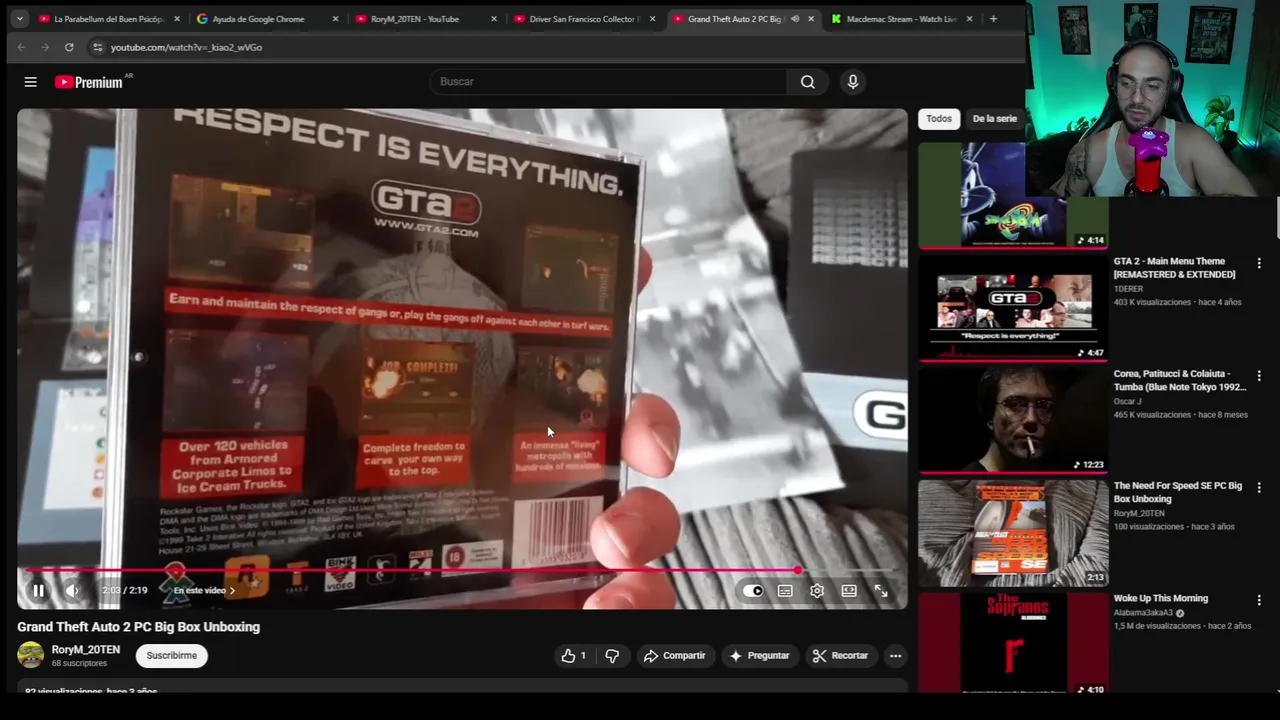Reload the current page
The height and width of the screenshot is (720, 1280).
coord(69,47)
